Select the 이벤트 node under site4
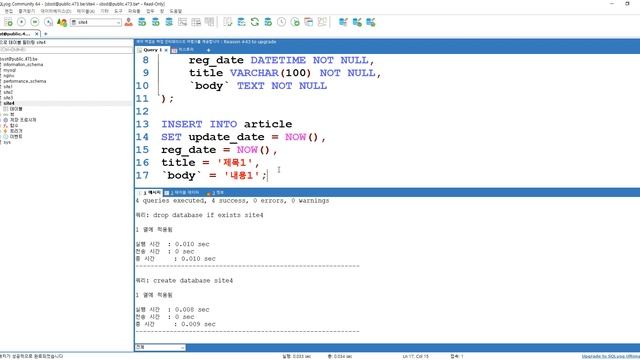This screenshot has height=360, width=640. (16, 137)
